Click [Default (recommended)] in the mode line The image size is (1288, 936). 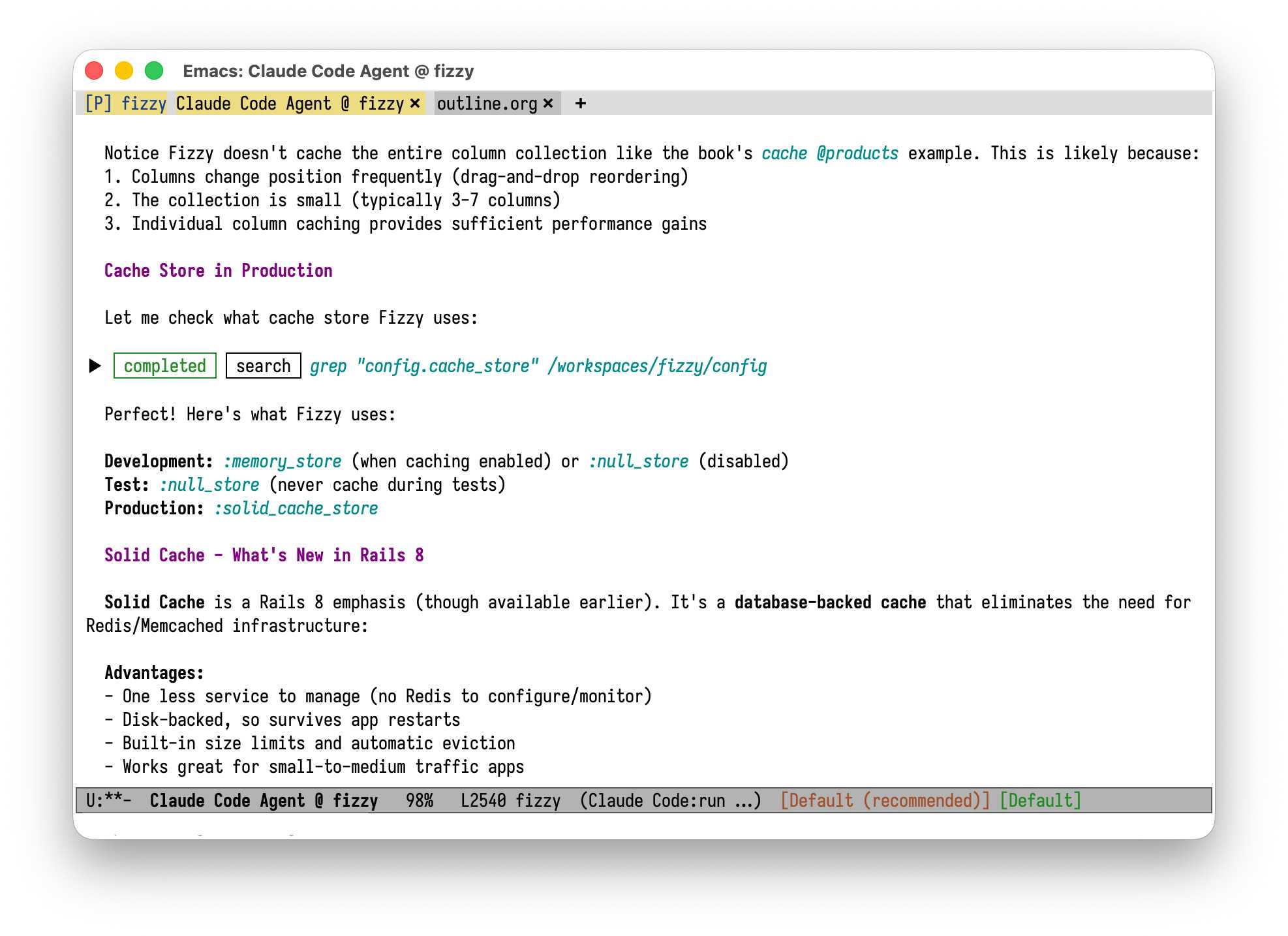(x=884, y=800)
